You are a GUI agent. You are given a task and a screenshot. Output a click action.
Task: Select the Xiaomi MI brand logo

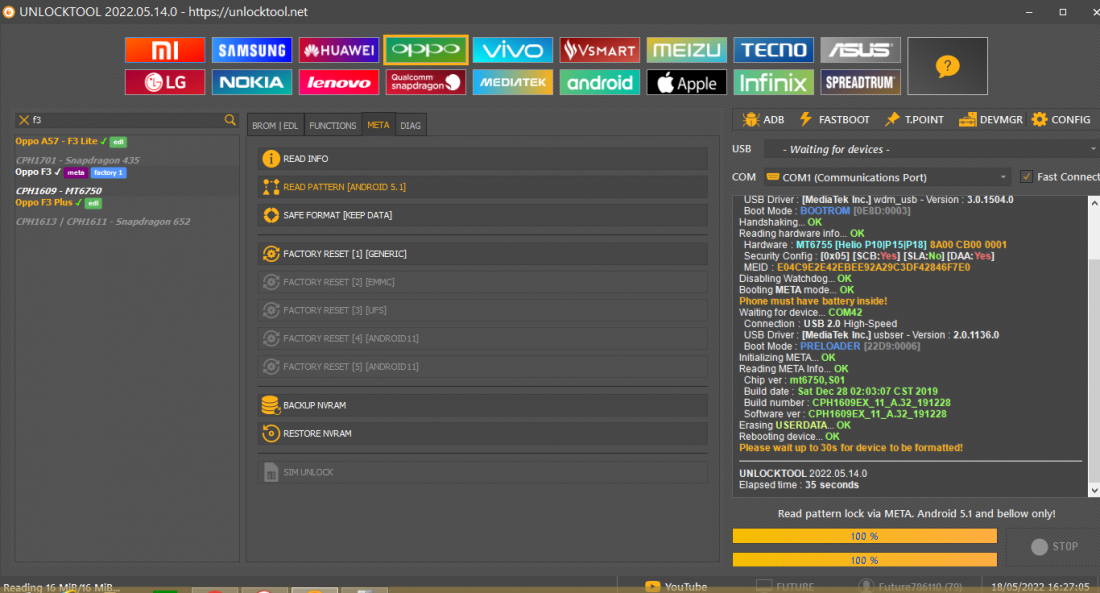coord(165,50)
